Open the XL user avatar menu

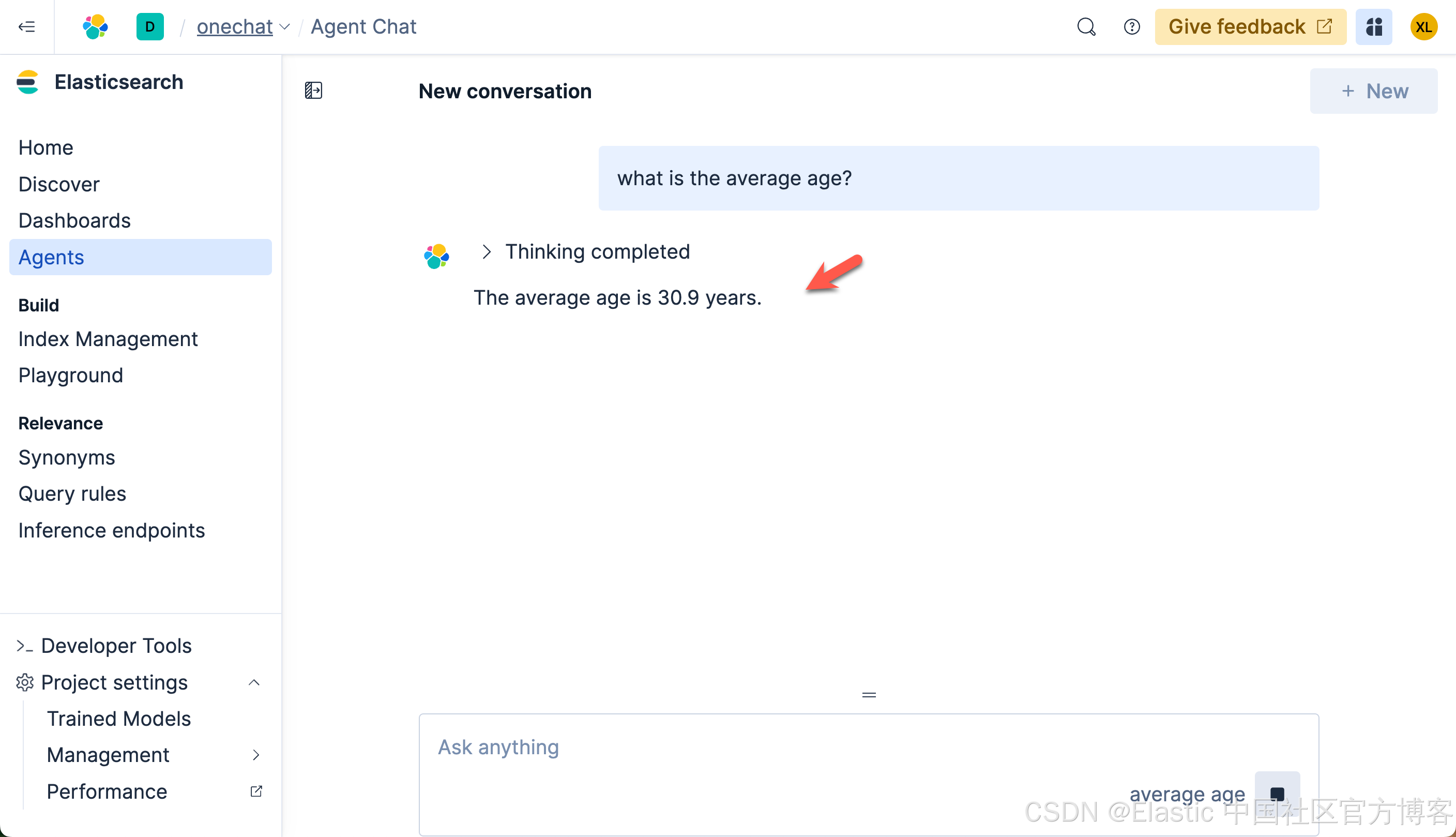tap(1424, 26)
